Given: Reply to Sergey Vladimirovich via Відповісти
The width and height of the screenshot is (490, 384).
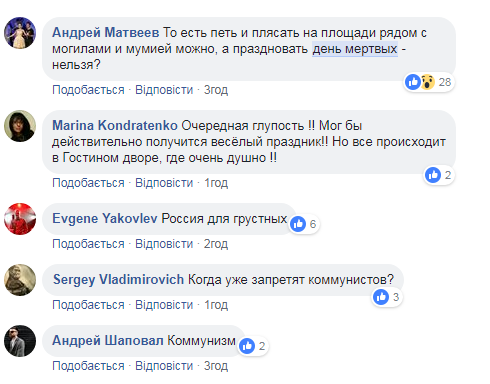Looking at the screenshot, I should coord(164,305).
